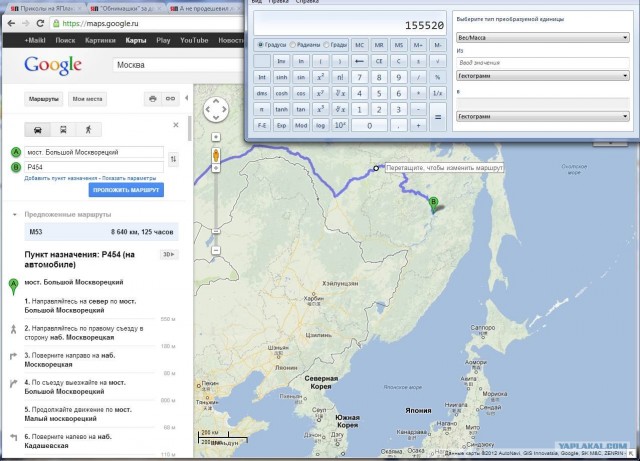
Task: Select the M53 suggested route row
Action: [101, 232]
